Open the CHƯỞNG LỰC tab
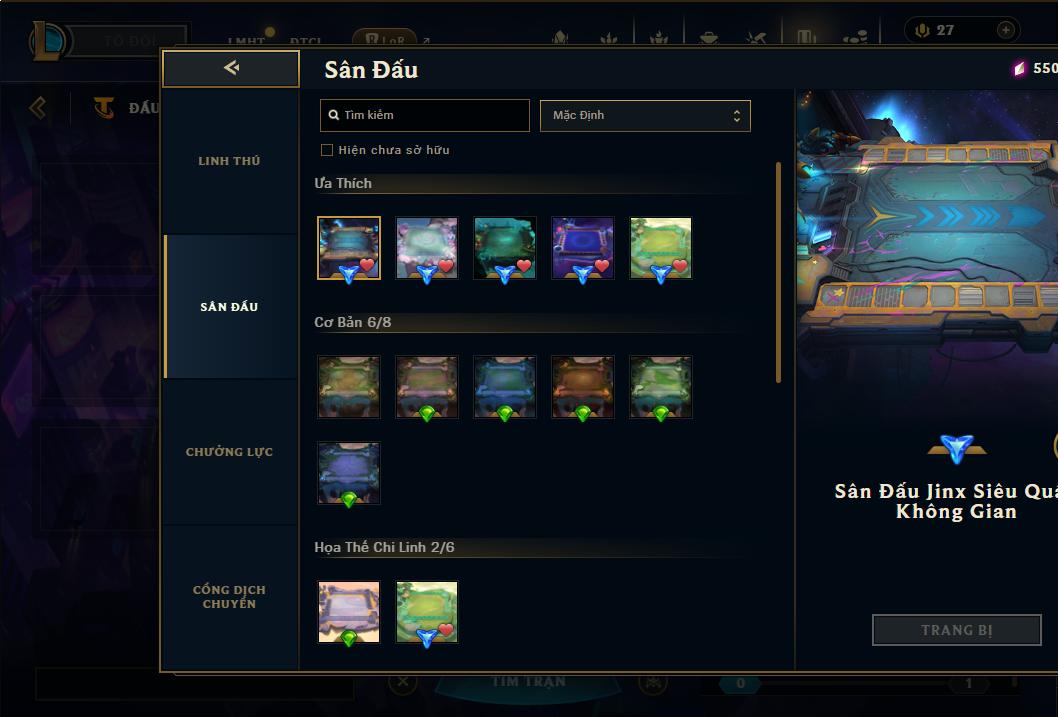Image resolution: width=1058 pixels, height=717 pixels. pyautogui.click(x=229, y=452)
